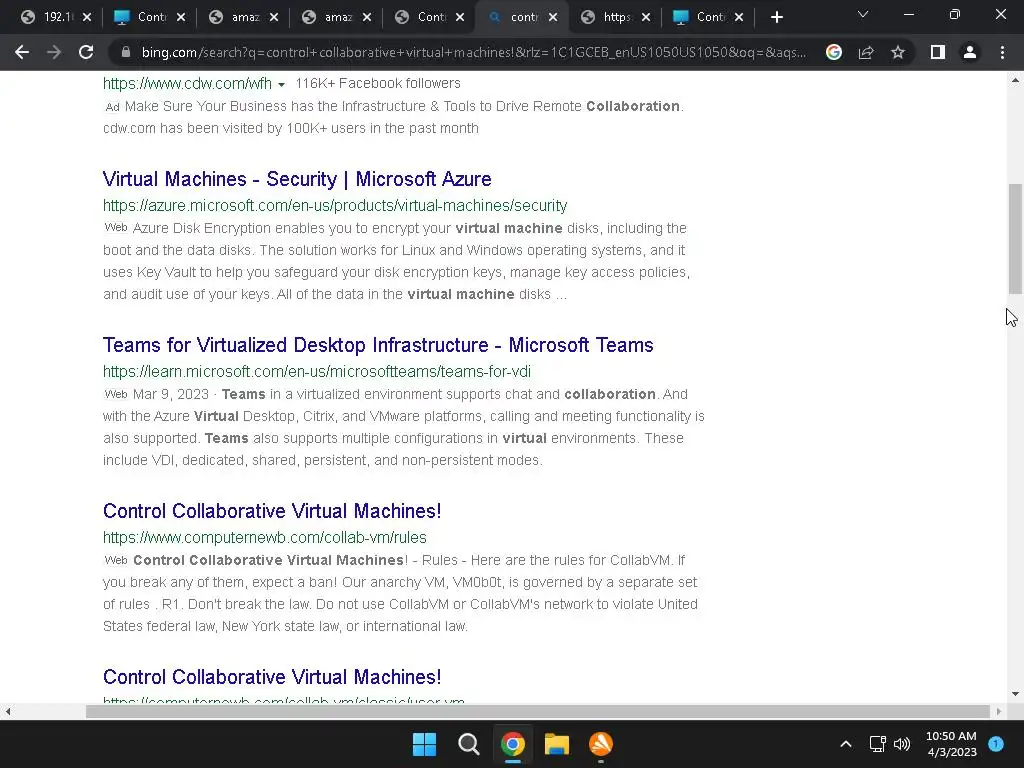Reload the current Bing page
This screenshot has width=1024, height=768.
pos(86,52)
